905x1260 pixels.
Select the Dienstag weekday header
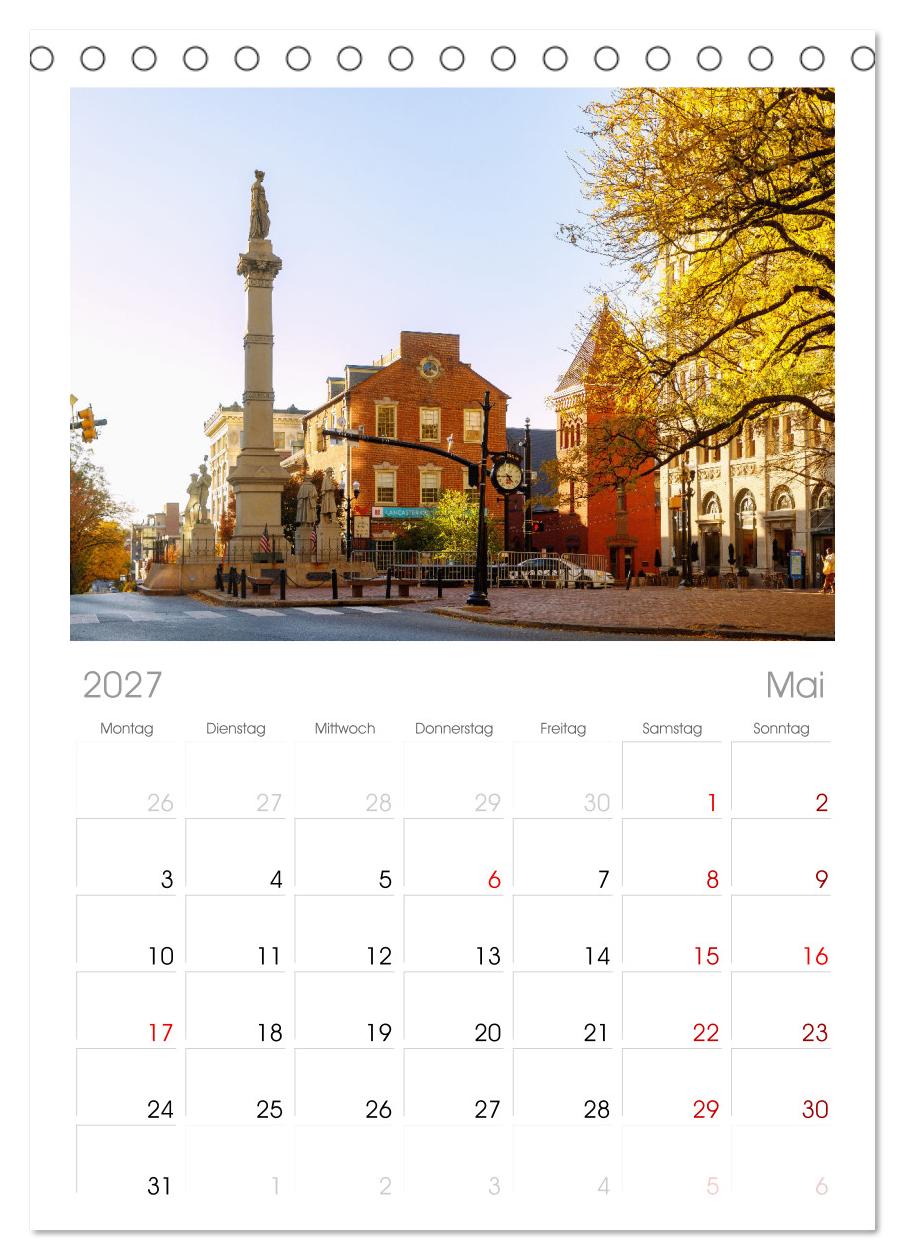[236, 728]
